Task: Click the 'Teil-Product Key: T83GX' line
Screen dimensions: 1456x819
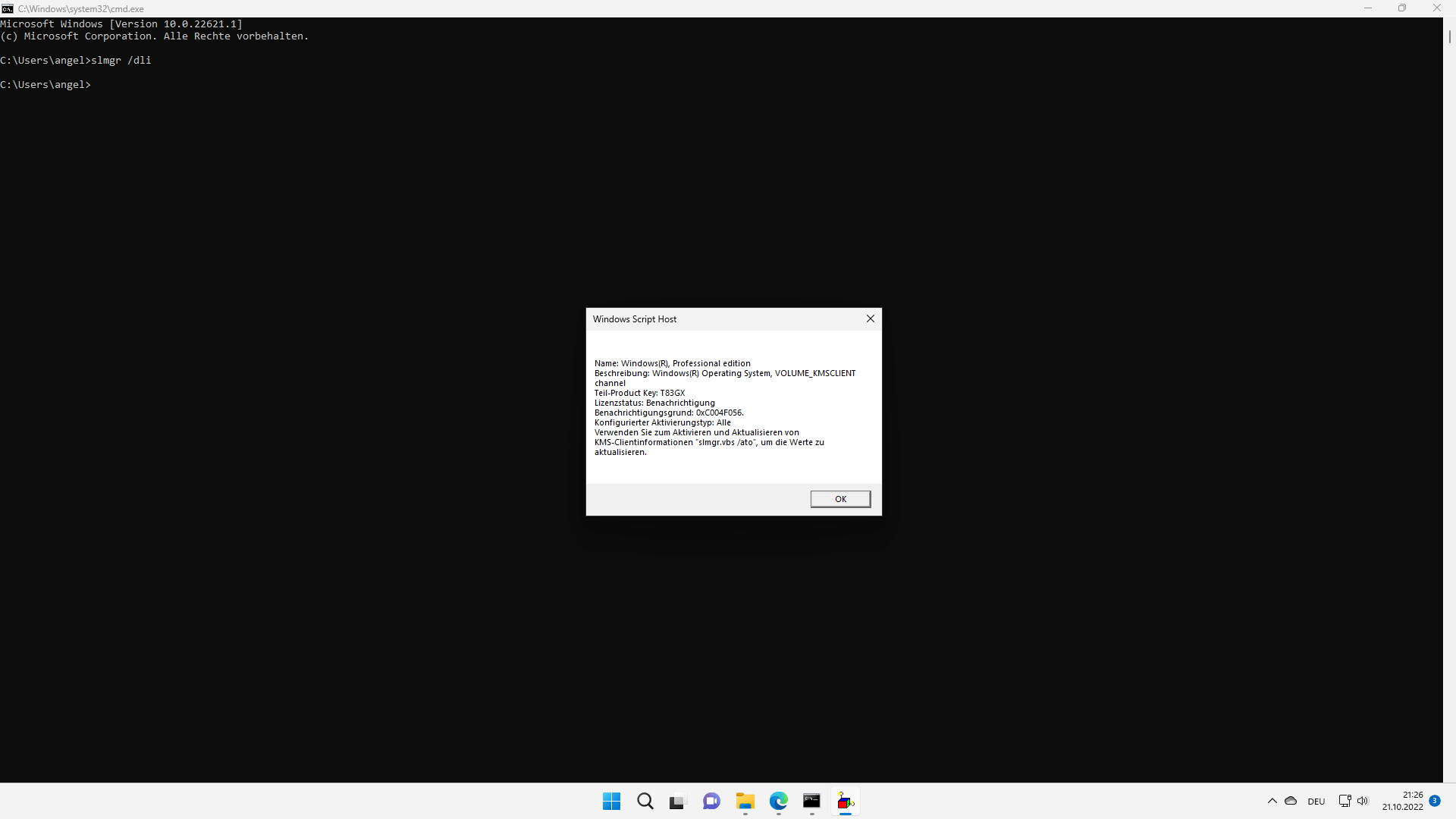Action: 639,393
